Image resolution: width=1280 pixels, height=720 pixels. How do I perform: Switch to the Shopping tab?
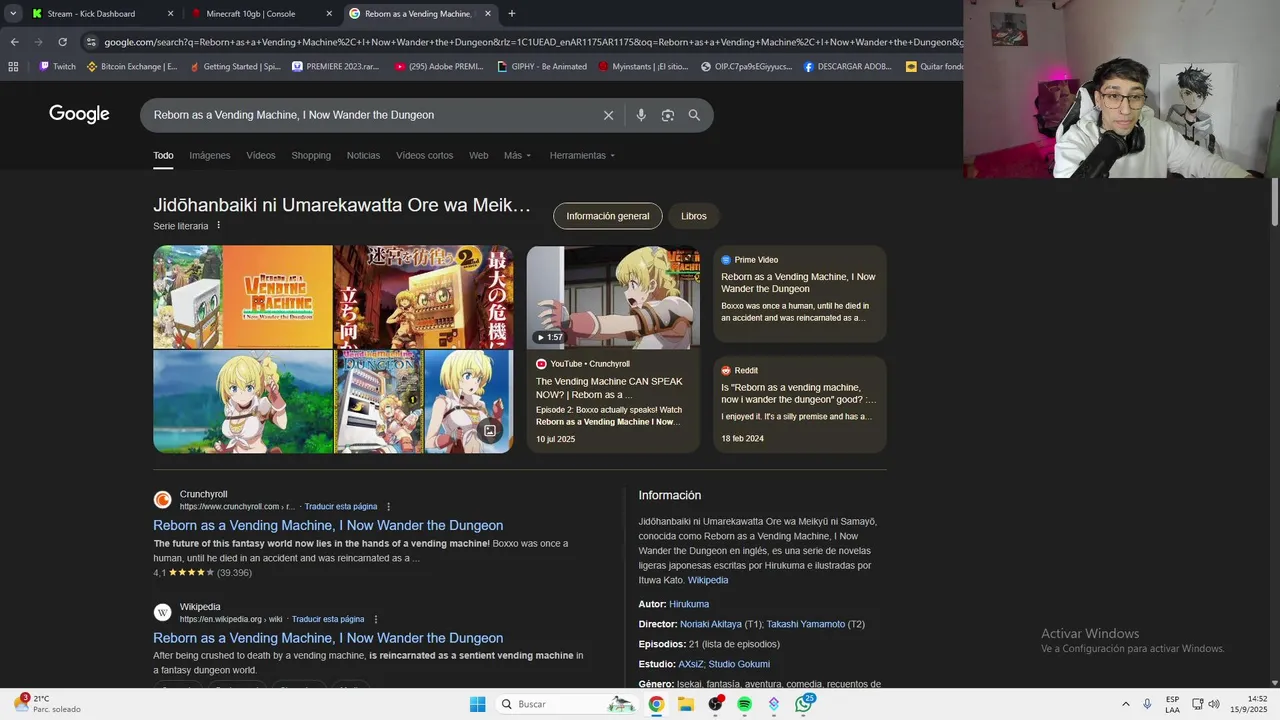coord(311,155)
